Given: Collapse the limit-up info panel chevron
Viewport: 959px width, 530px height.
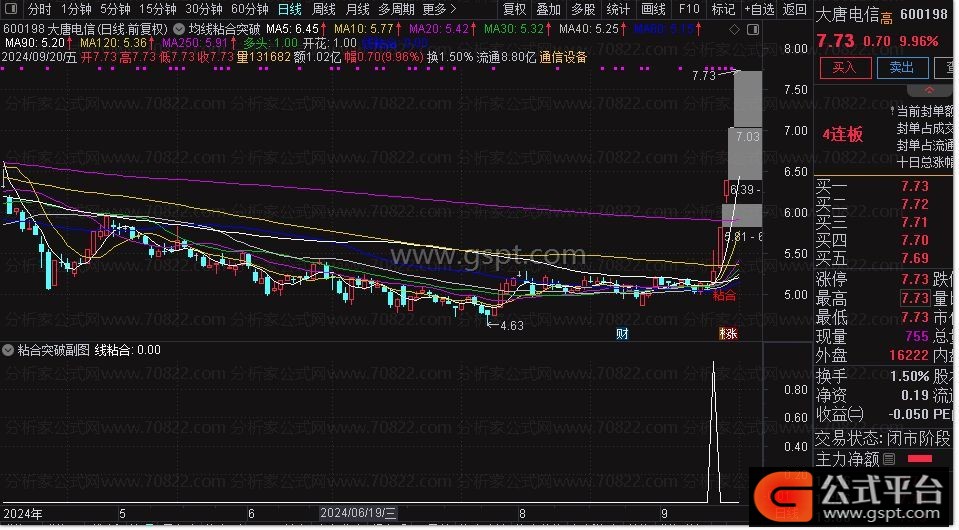Looking at the screenshot, I should (x=930, y=90).
